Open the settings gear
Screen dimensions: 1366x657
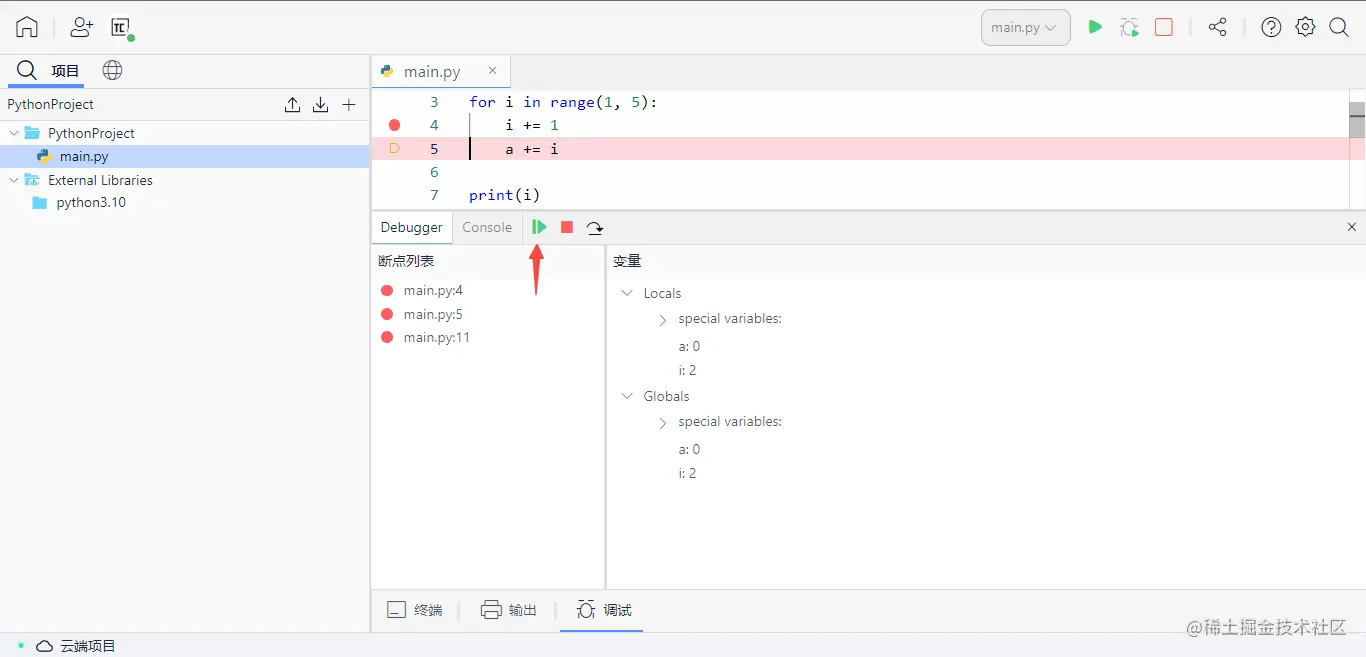click(1305, 27)
